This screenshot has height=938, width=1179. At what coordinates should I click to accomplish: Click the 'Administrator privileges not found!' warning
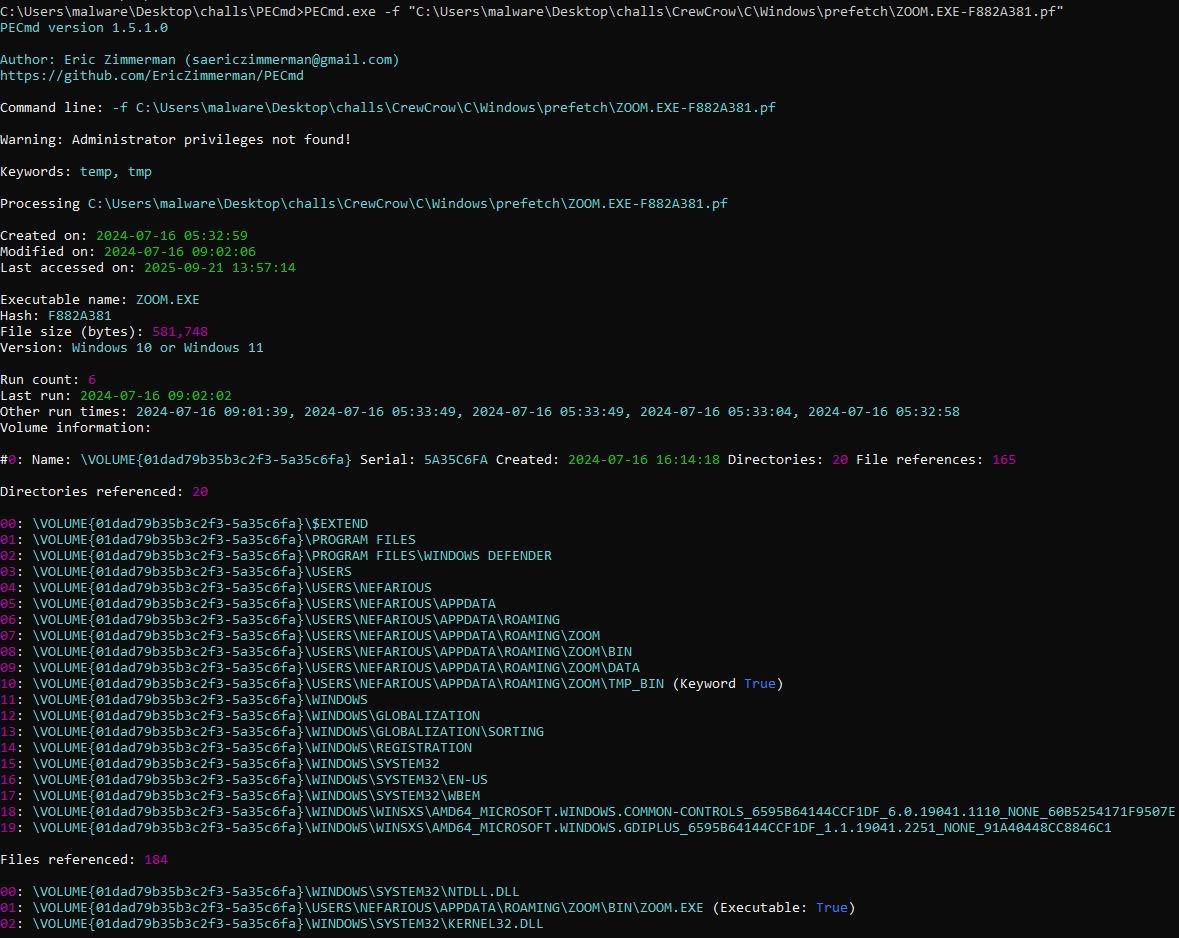[x=211, y=139]
